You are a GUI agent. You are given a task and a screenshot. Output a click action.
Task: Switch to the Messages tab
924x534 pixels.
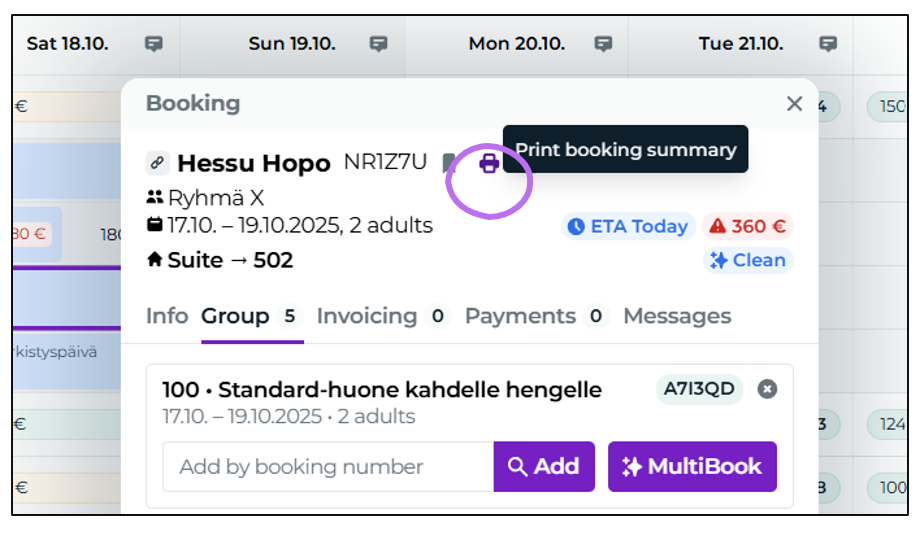click(x=677, y=316)
